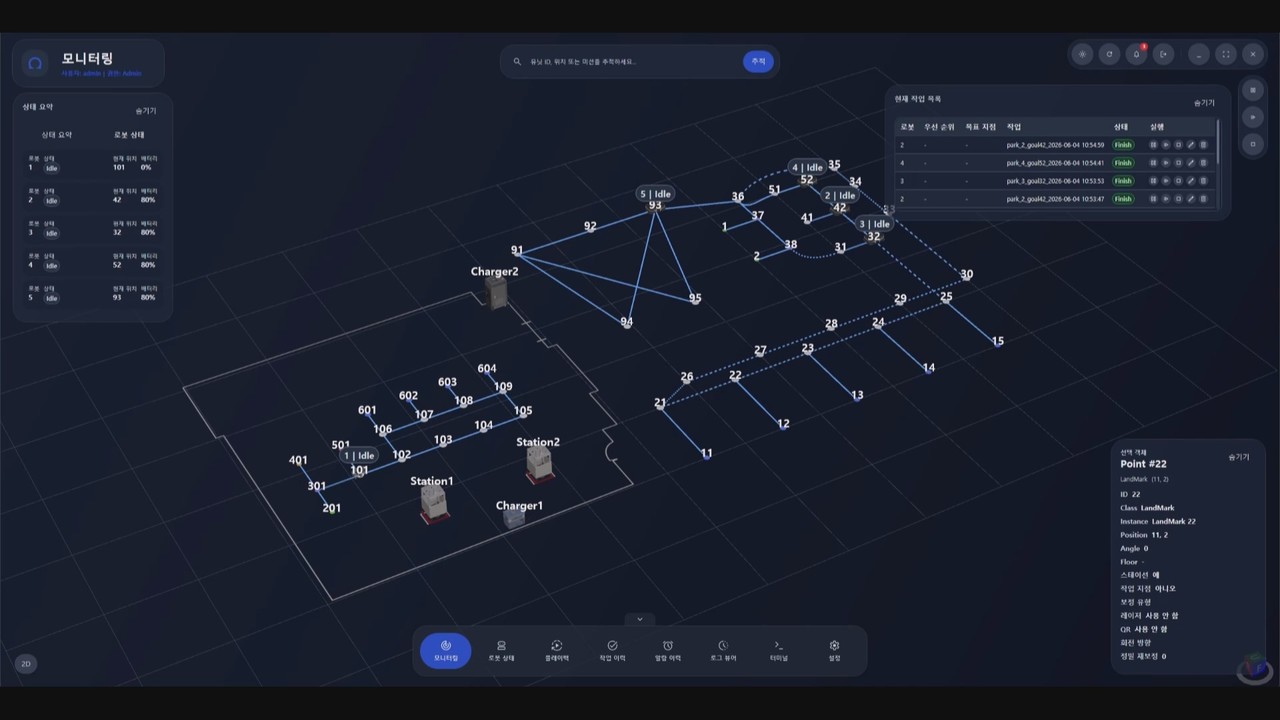The height and width of the screenshot is (720, 1280).
Task: Click the '1 | Idle' robot label
Action: coord(359,455)
